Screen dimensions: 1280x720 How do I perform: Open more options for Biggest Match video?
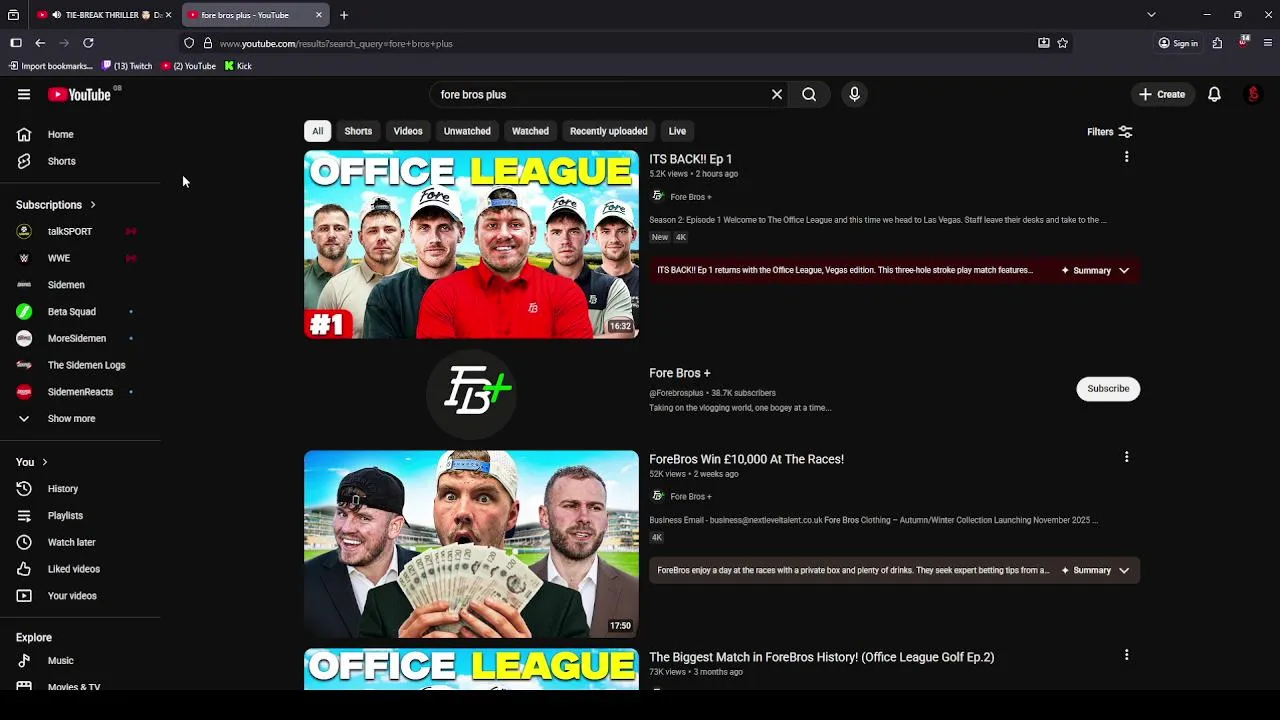coord(1126,655)
